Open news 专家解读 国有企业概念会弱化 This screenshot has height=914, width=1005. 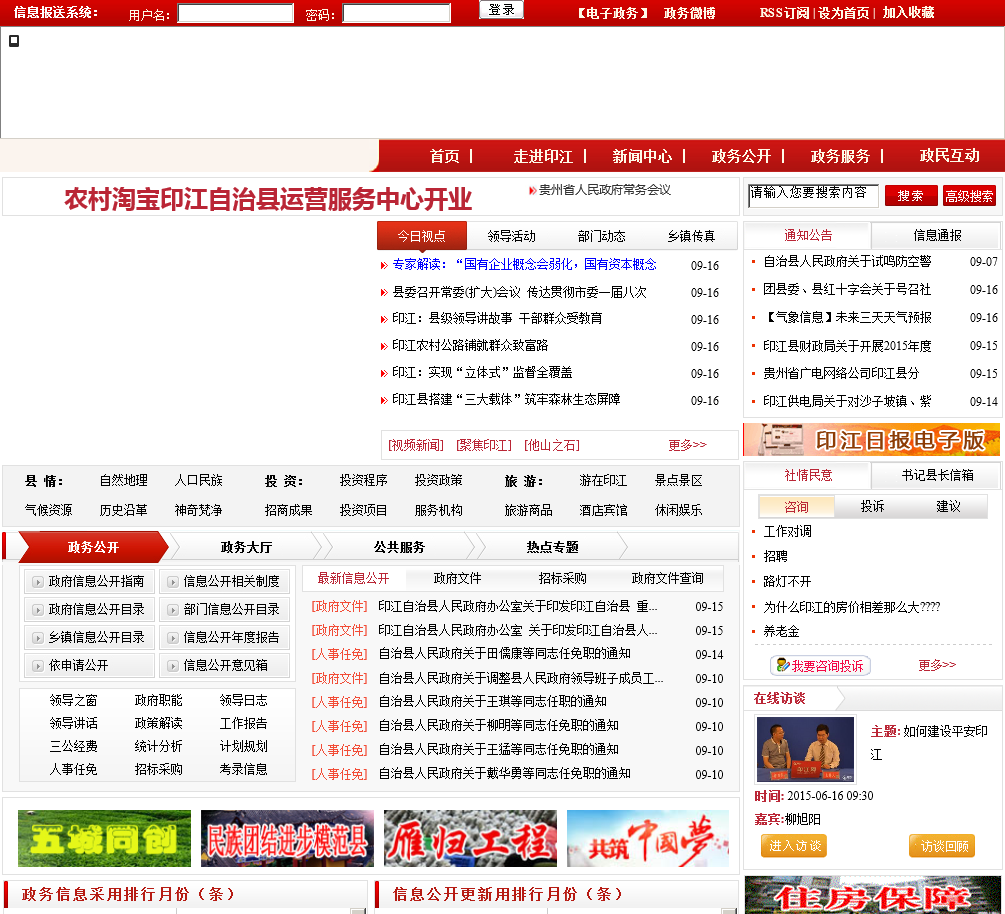[524, 264]
